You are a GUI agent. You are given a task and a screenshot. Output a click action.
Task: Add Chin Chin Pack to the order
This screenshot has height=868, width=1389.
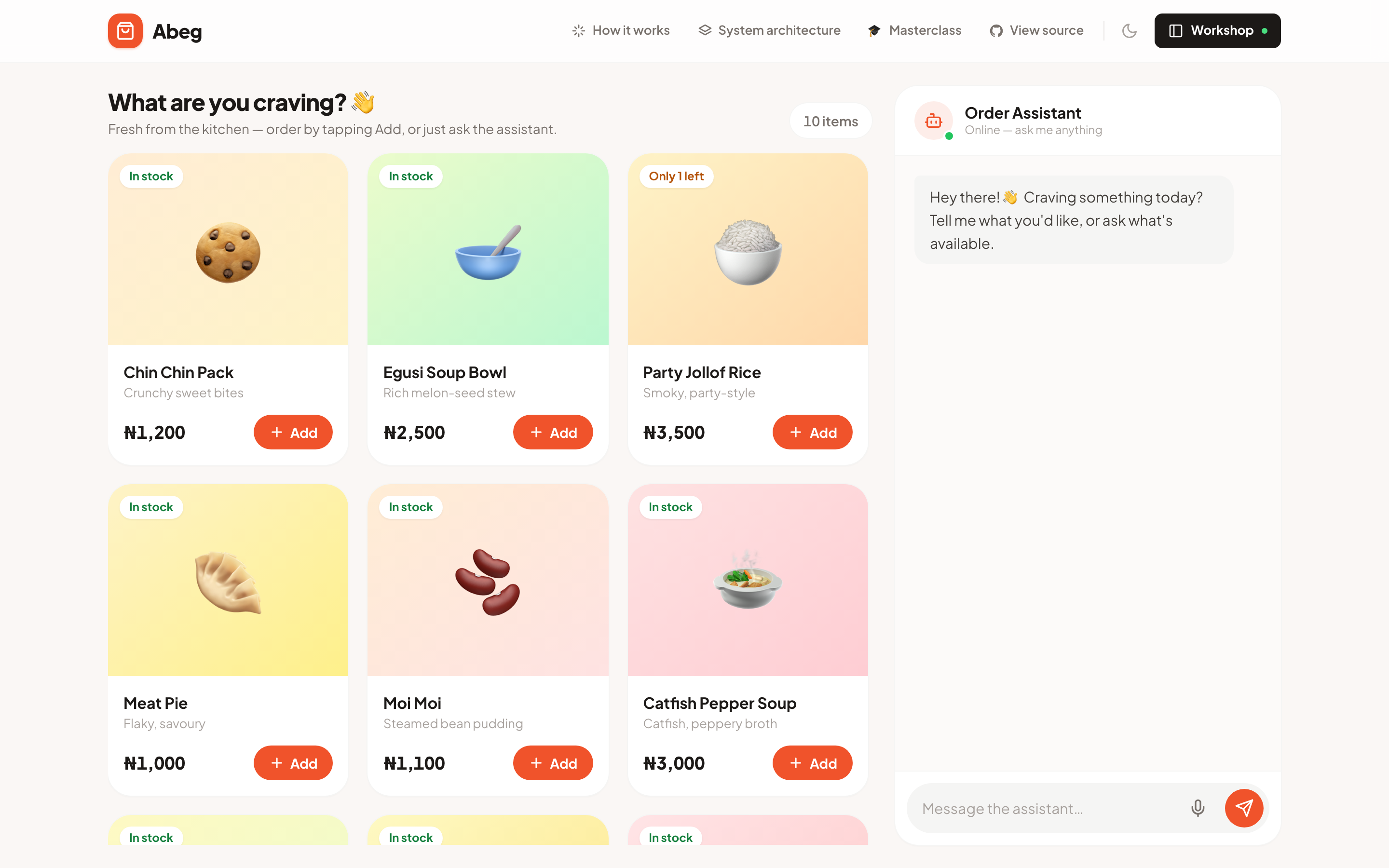point(293,432)
